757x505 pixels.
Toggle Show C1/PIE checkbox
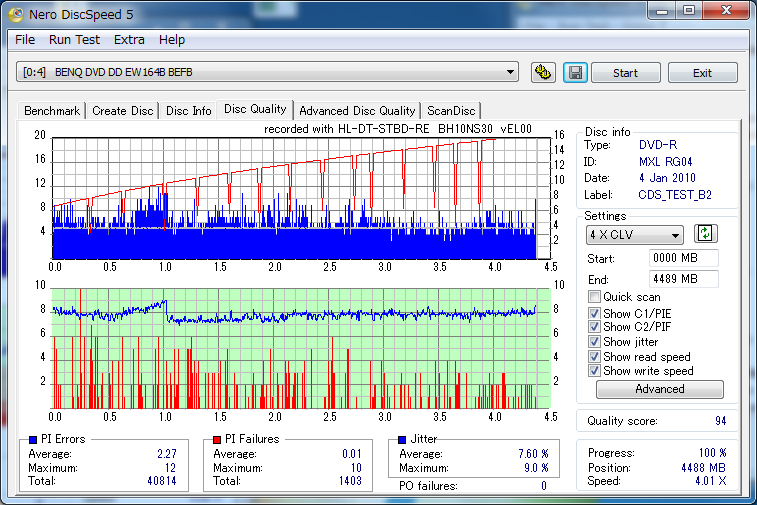point(595,313)
